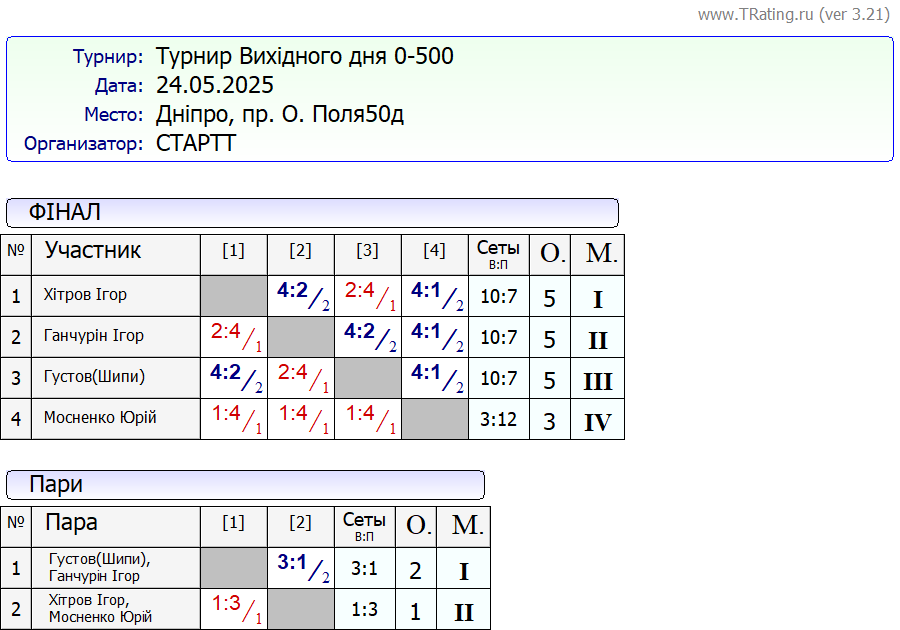This screenshot has width=900, height=630.
Task: Open player Хітров Ігор in final table row 1
Action: [85, 295]
